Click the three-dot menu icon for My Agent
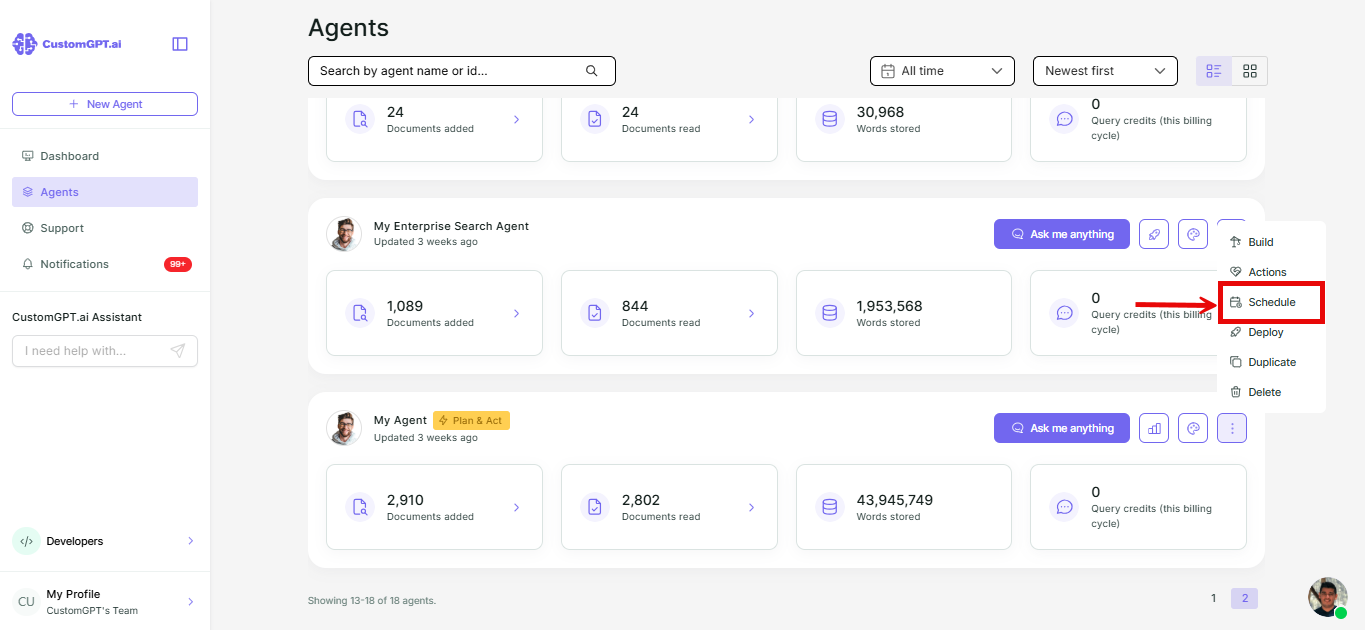 1232,428
